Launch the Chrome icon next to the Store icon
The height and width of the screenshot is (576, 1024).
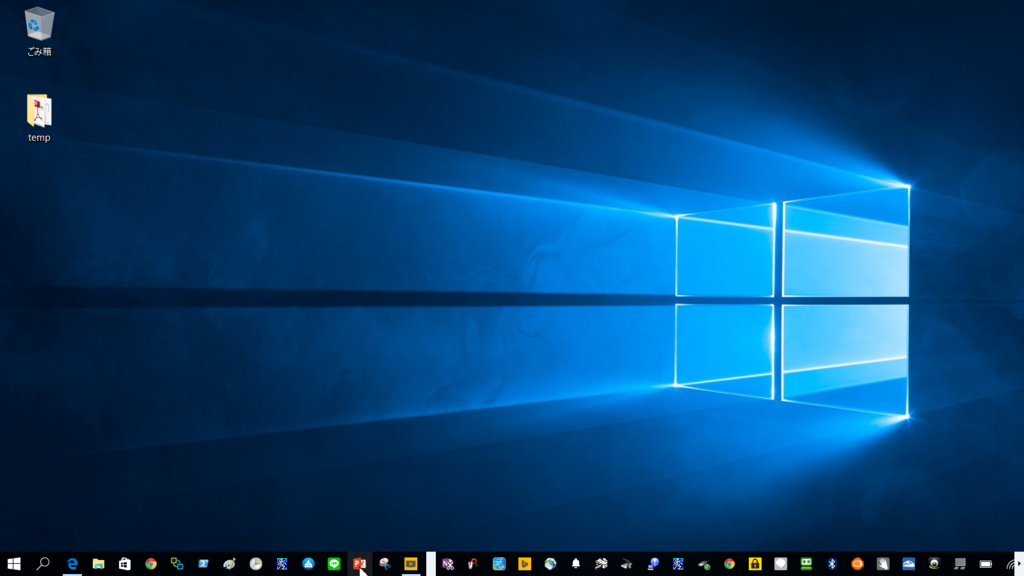click(x=150, y=564)
